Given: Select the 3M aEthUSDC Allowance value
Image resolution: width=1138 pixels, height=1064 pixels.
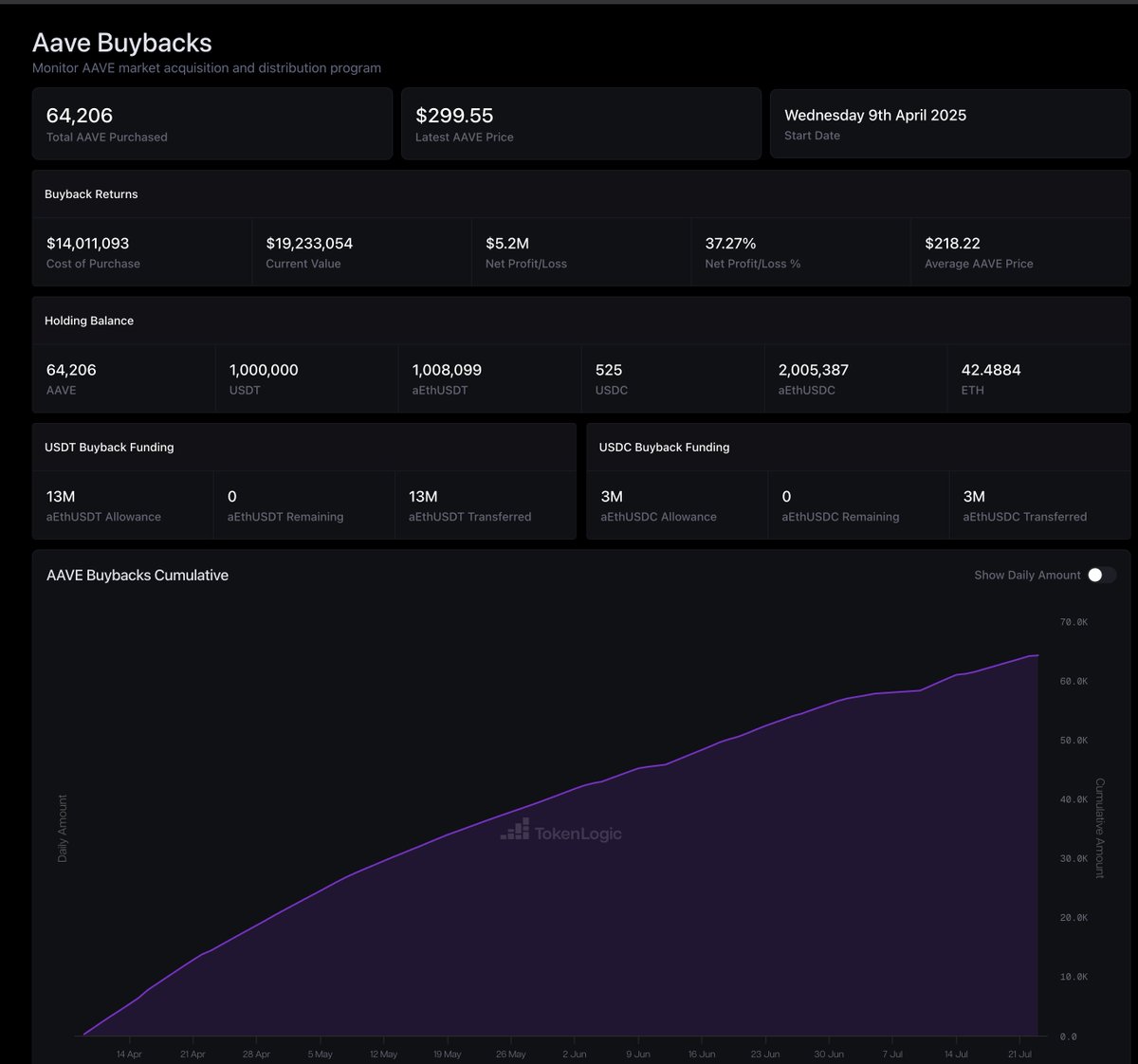Looking at the screenshot, I should pos(612,497).
